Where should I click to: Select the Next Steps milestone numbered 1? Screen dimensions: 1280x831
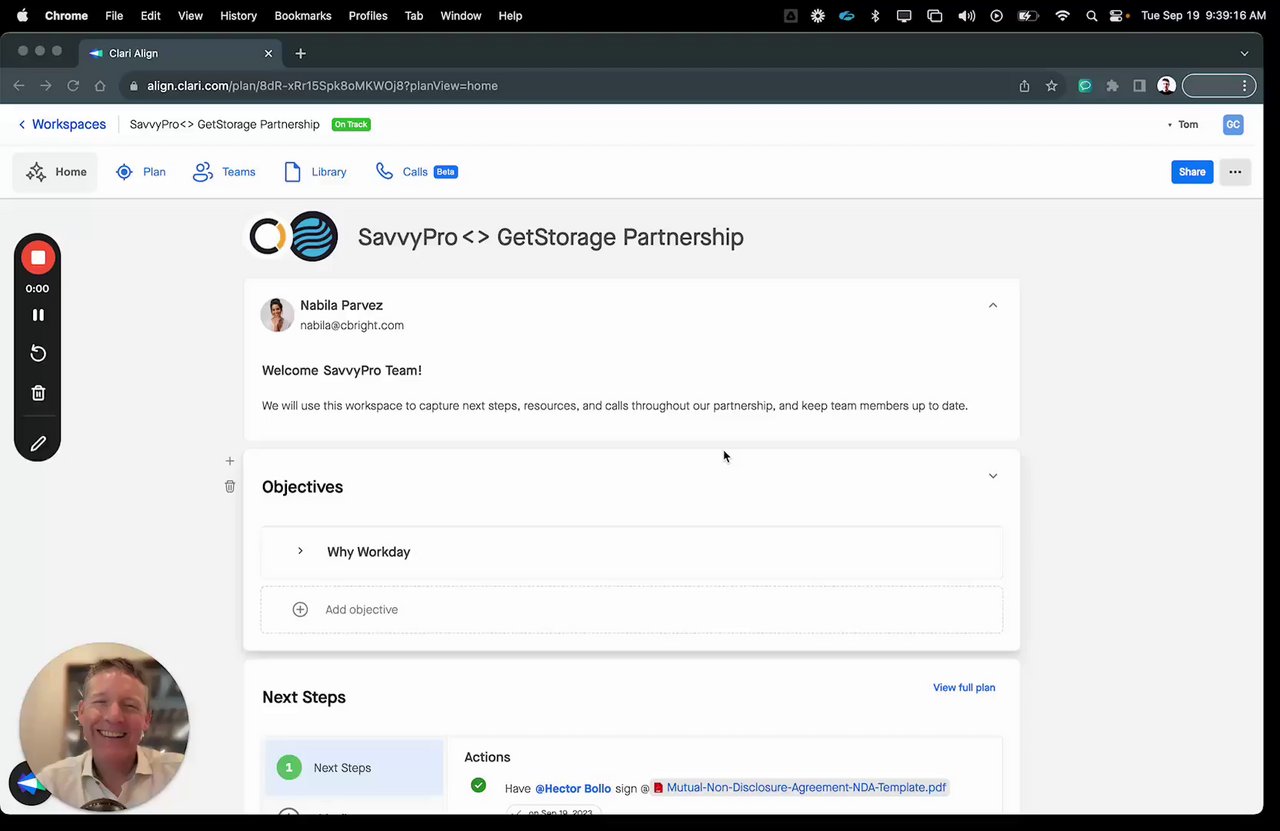[354, 768]
